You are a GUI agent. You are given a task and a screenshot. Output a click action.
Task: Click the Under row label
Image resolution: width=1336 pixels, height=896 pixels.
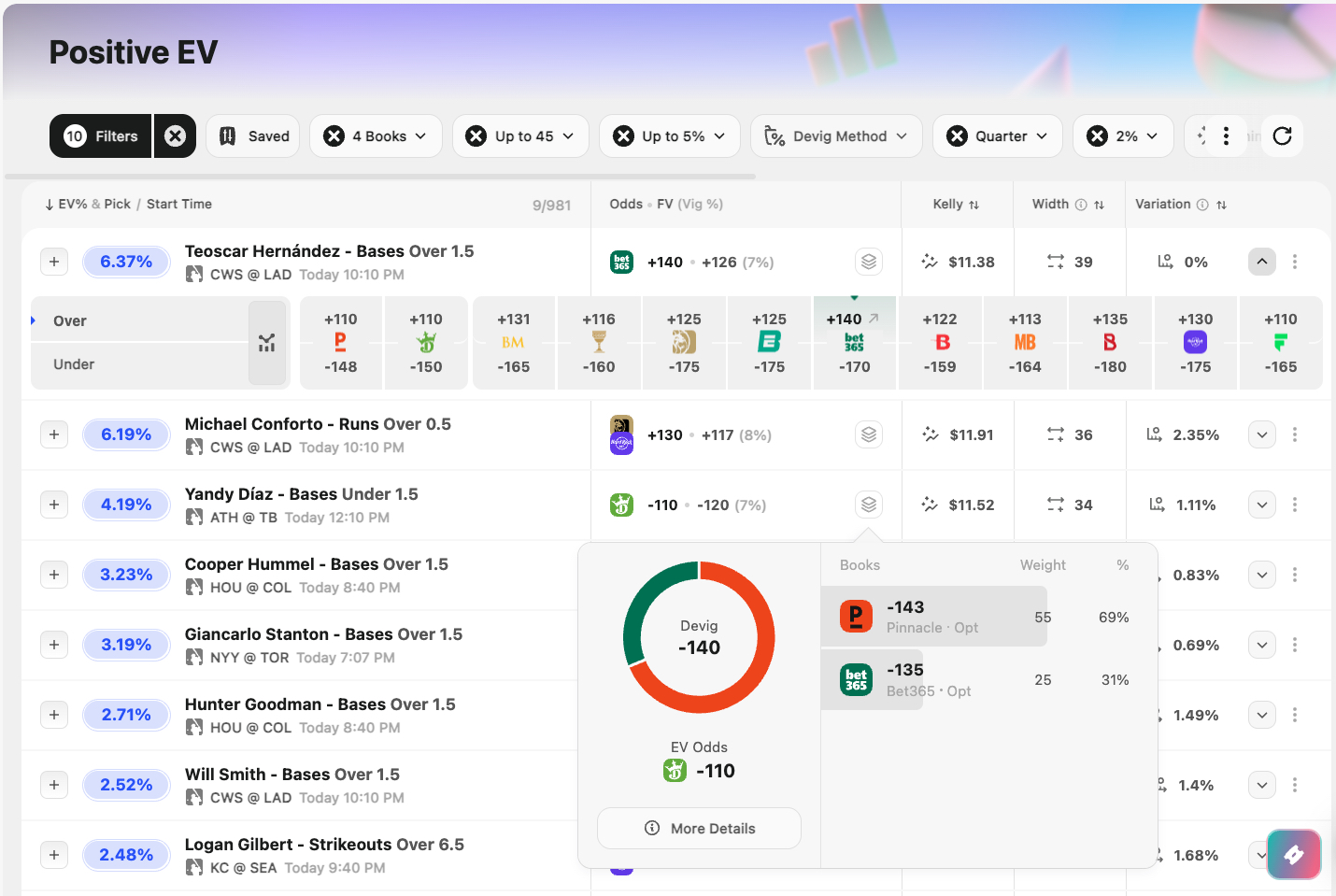74,364
